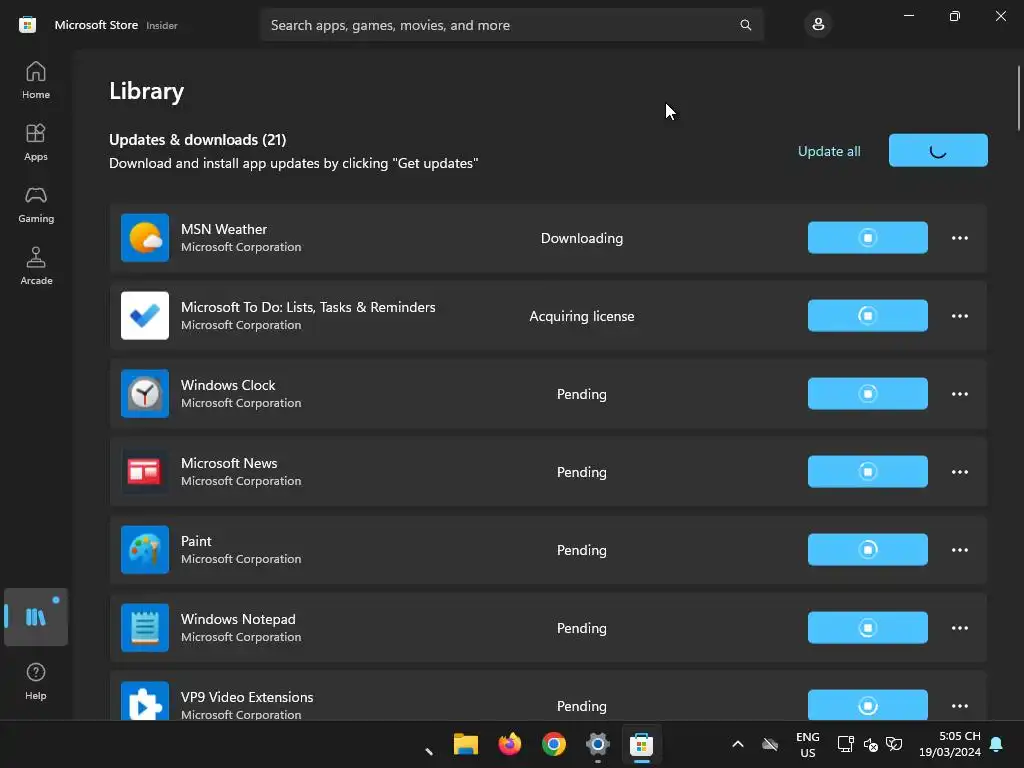Screen dimensions: 1024x768
Task: Stop the MSN Weather download
Action: tap(867, 238)
